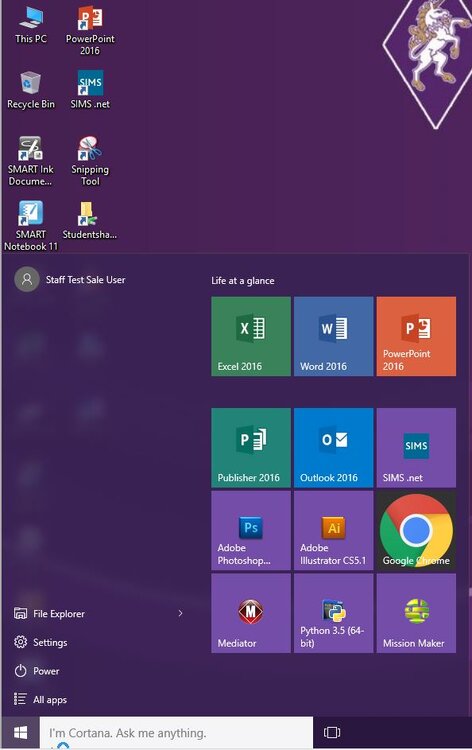Open Outlook 2016 tile

pos(334,448)
